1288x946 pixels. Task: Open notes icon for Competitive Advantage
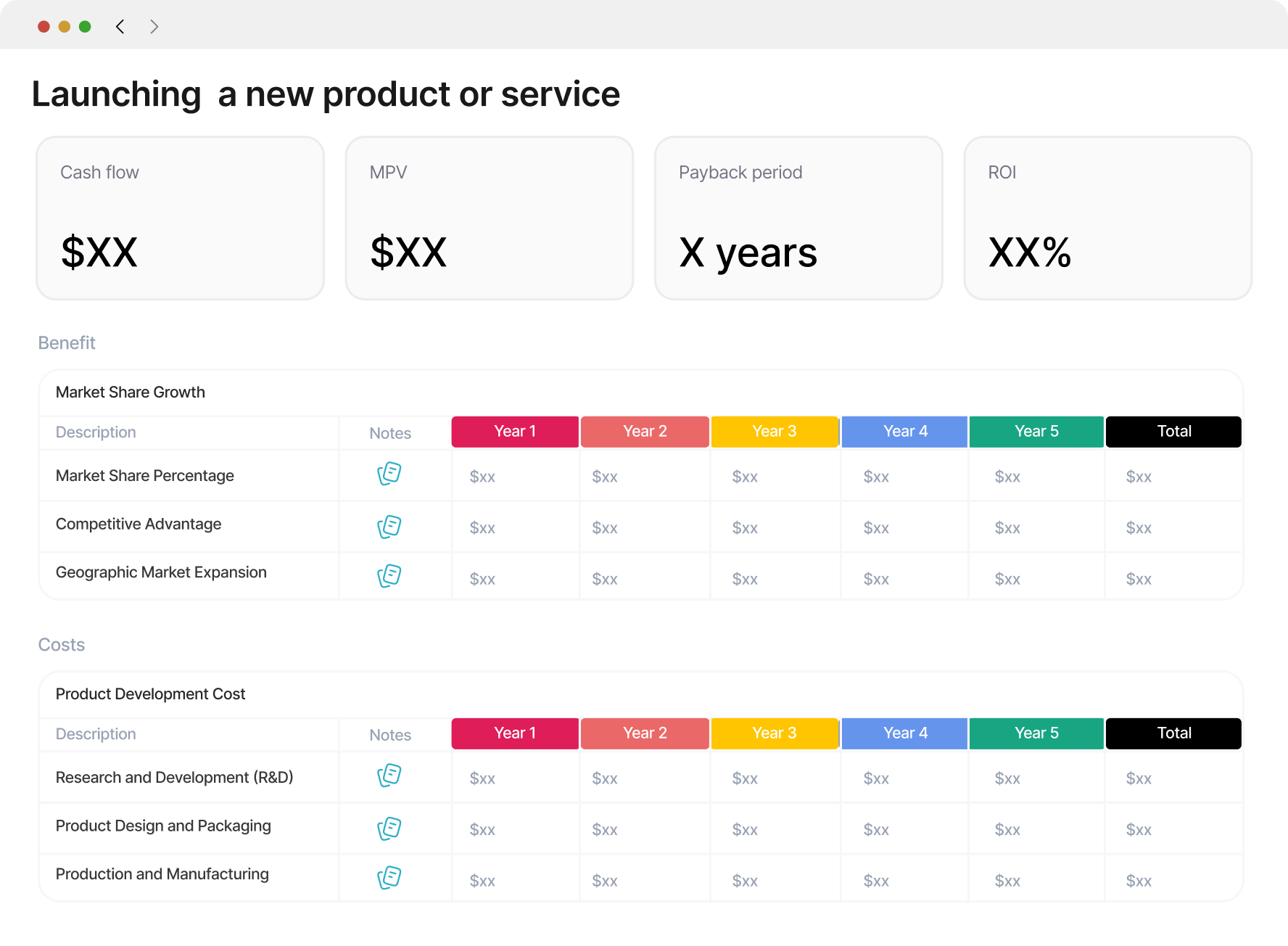(389, 527)
